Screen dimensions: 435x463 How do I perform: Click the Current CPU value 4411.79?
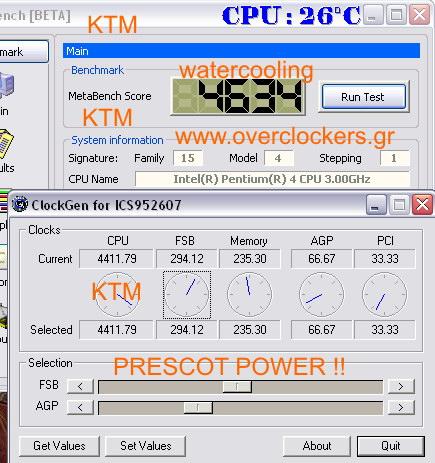coord(117,259)
